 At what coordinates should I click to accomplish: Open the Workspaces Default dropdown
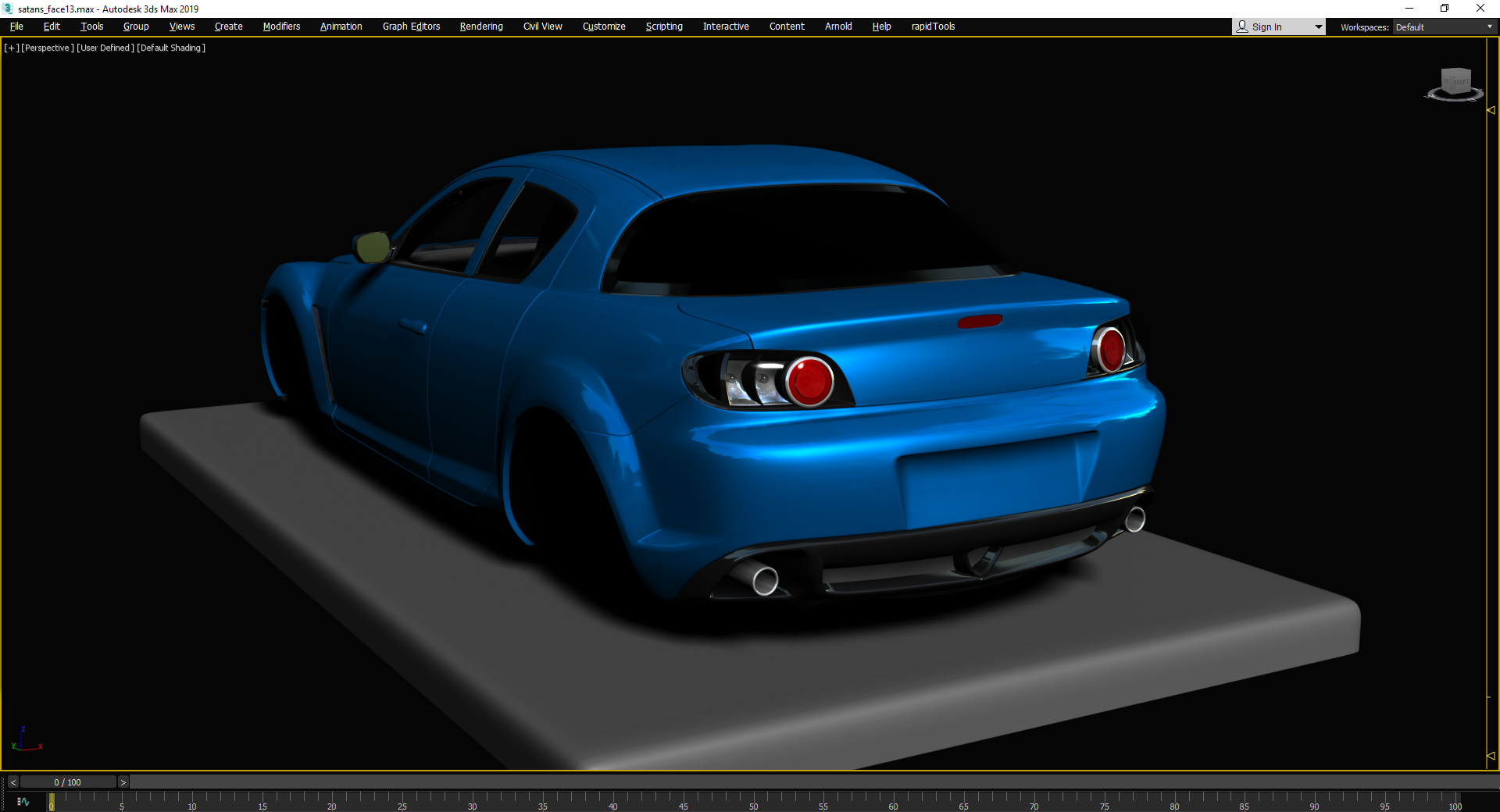tap(1444, 27)
